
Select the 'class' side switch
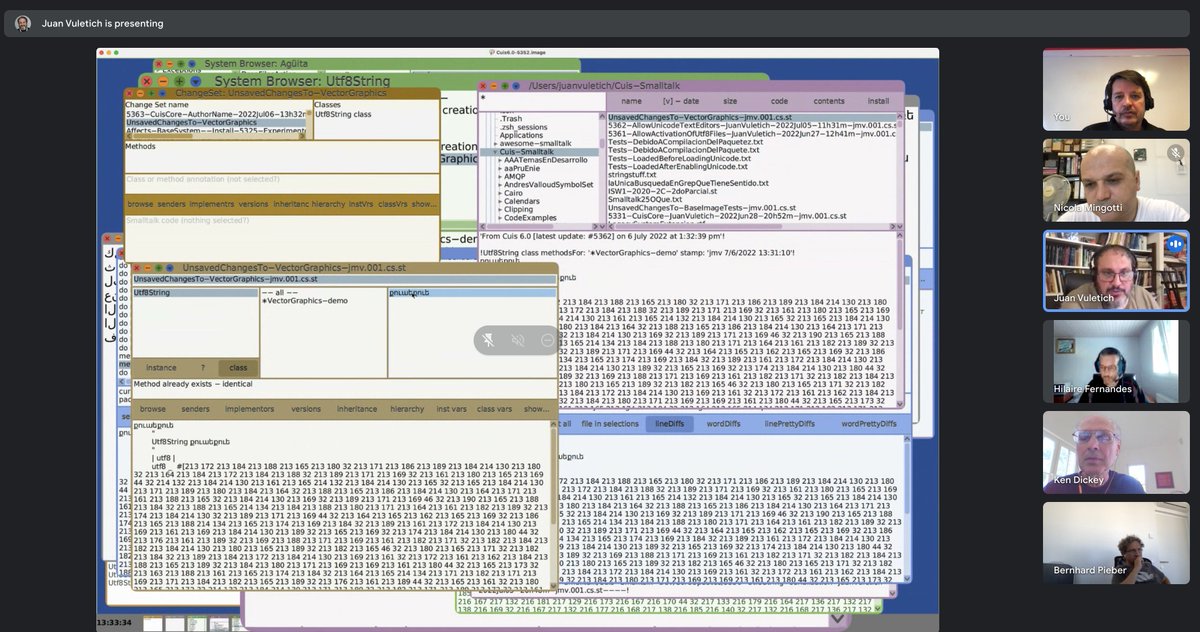tap(238, 368)
